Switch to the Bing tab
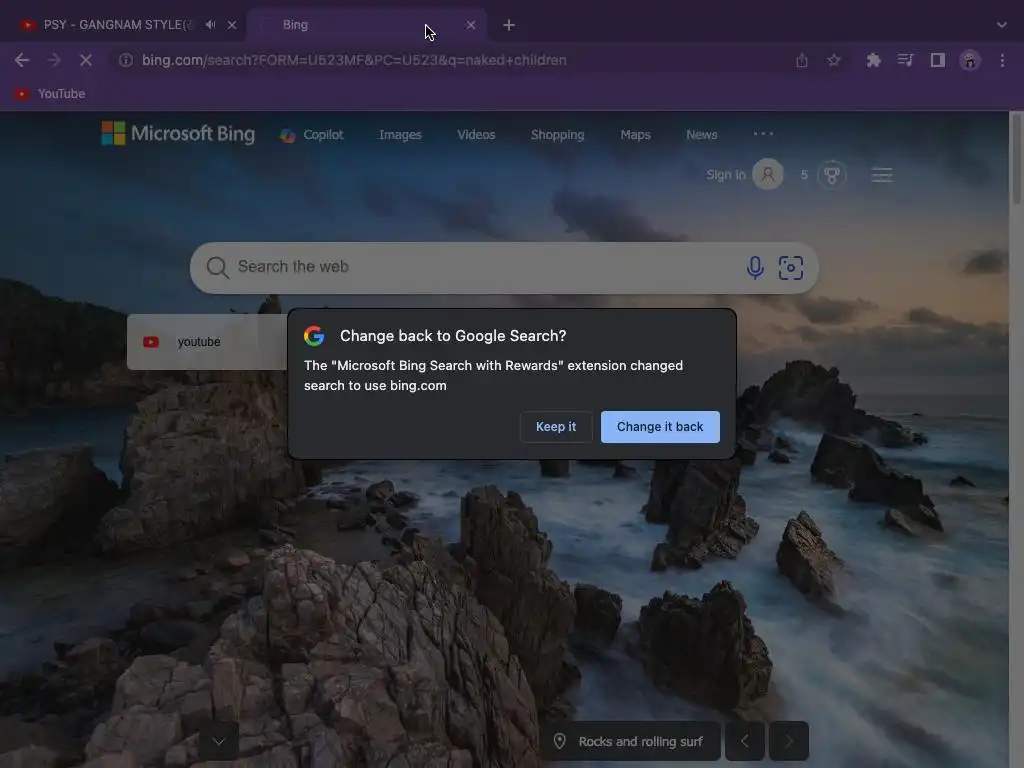Screen dimensions: 1024x768 click(x=366, y=25)
